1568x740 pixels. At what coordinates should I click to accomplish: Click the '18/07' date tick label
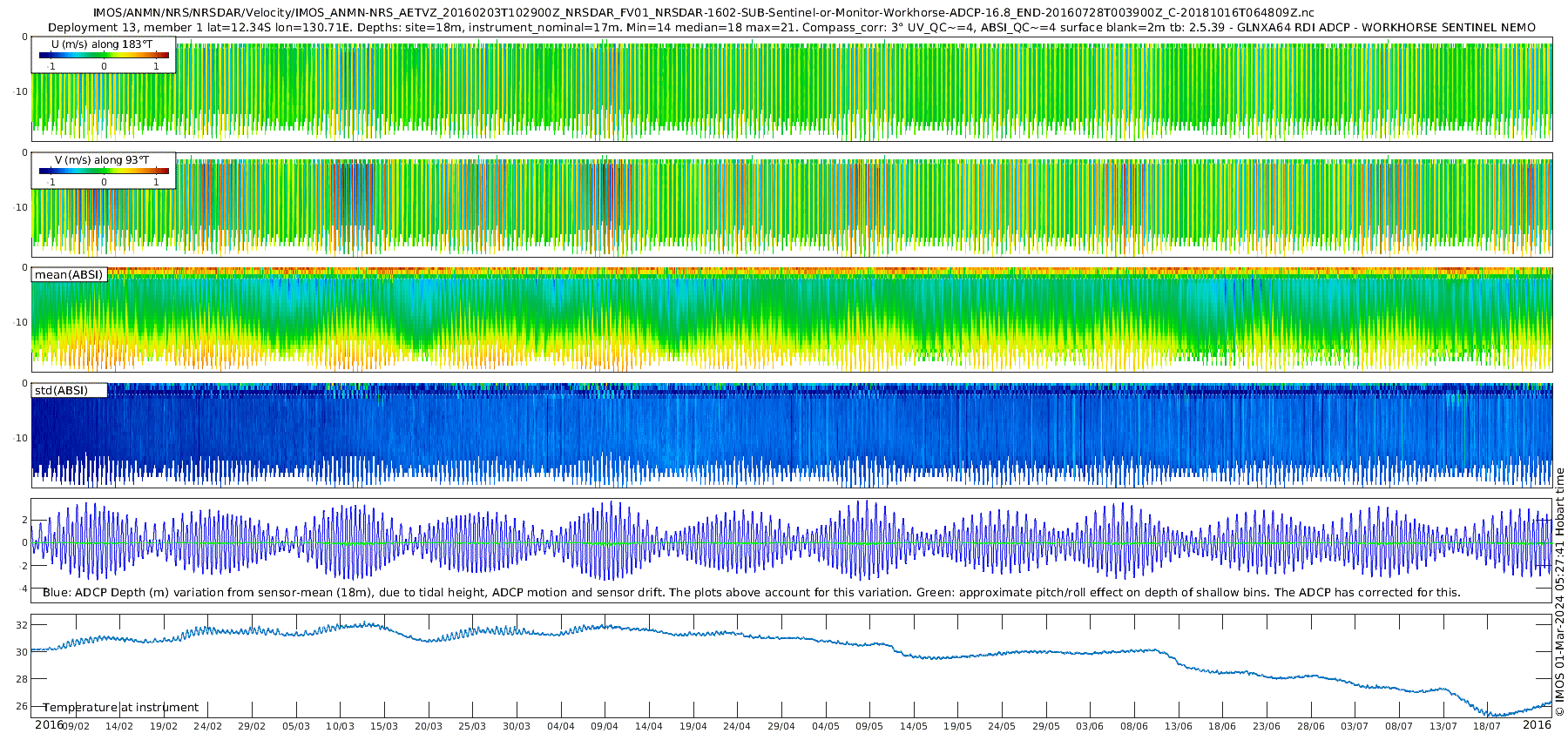coord(1487,727)
